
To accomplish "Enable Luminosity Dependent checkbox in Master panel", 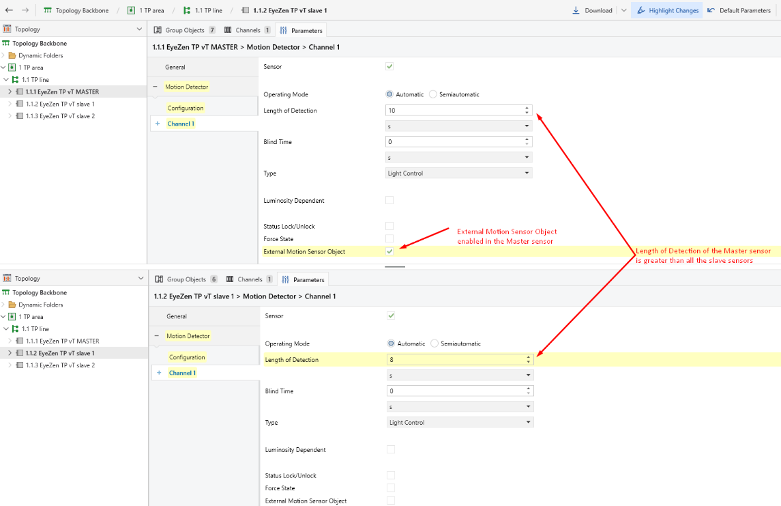I will [389, 201].
